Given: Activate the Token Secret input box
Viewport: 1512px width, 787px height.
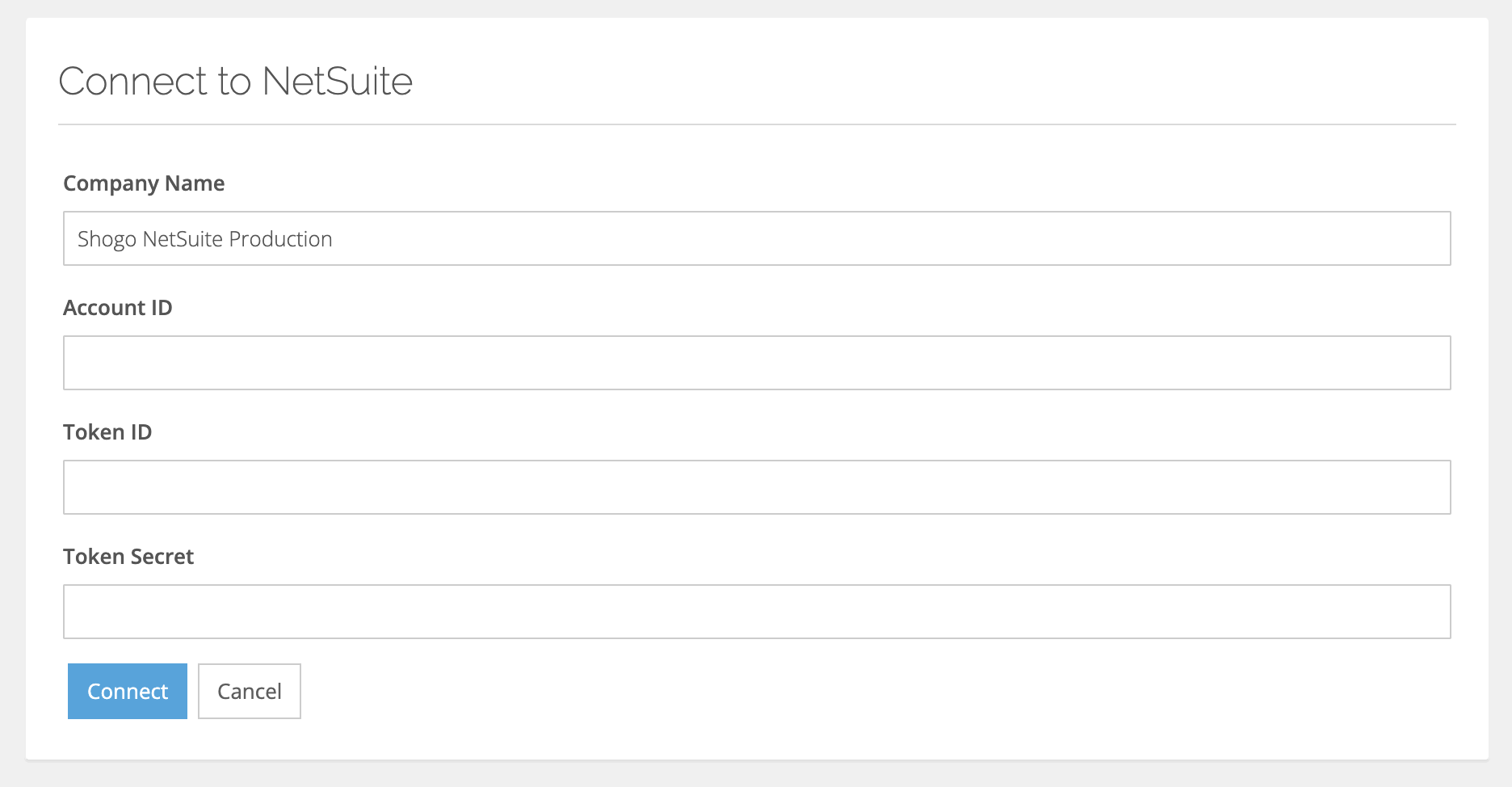Looking at the screenshot, I should tap(757, 612).
